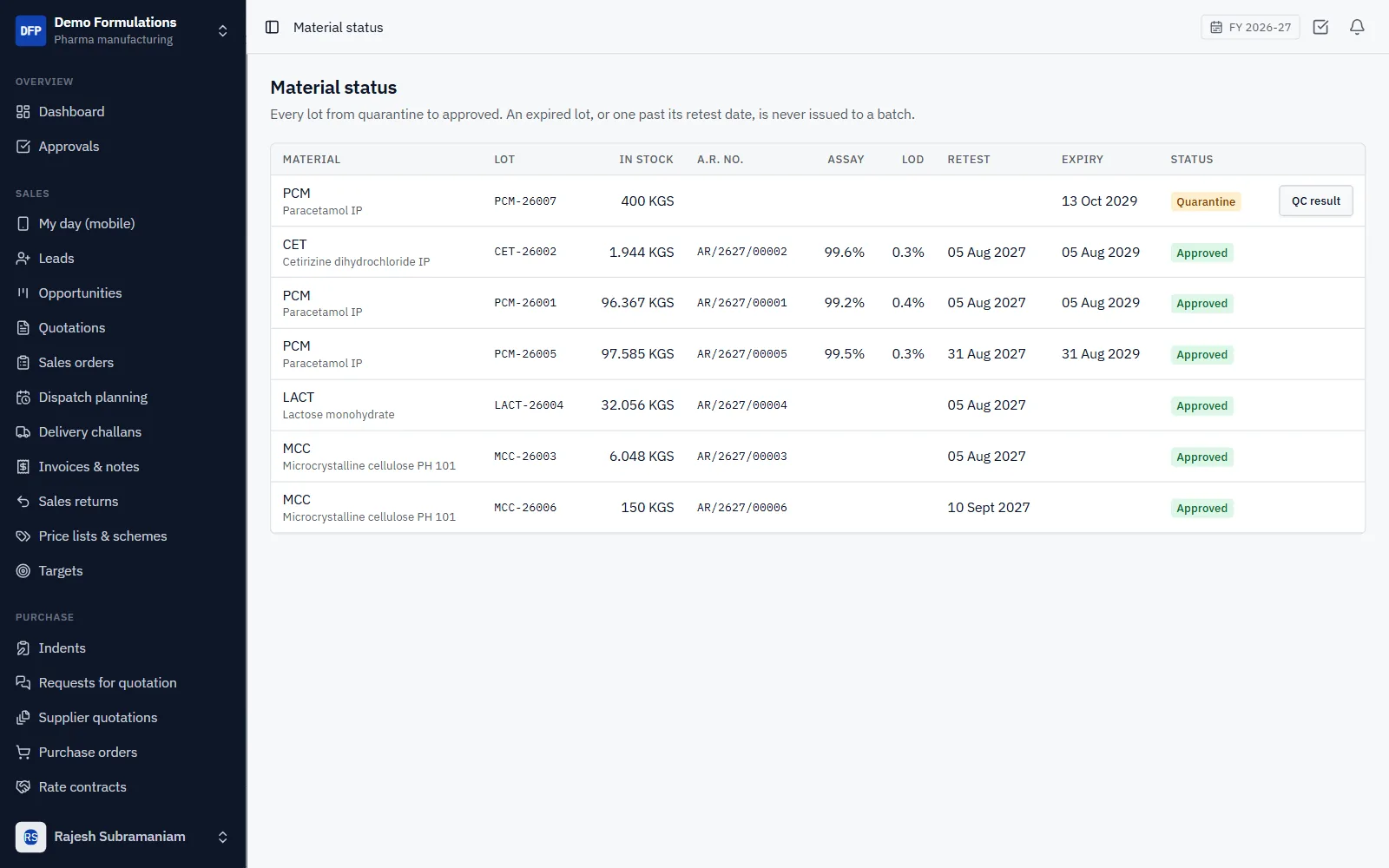The height and width of the screenshot is (868, 1389).
Task: Click the Dispatch planning calendar icon
Action: (23, 398)
